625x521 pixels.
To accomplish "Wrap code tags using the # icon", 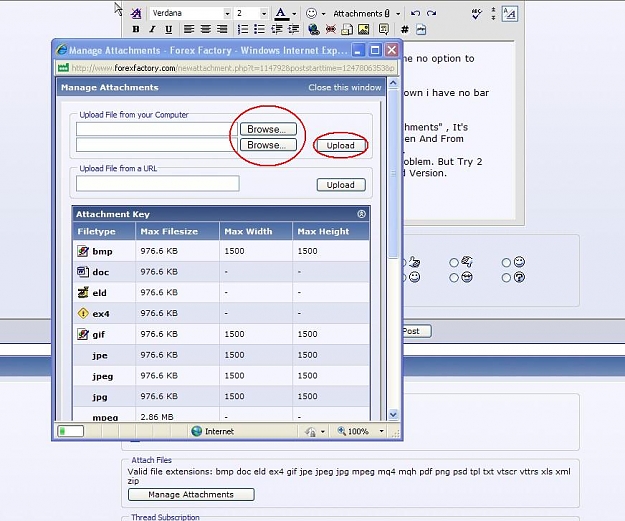I will [x=405, y=29].
